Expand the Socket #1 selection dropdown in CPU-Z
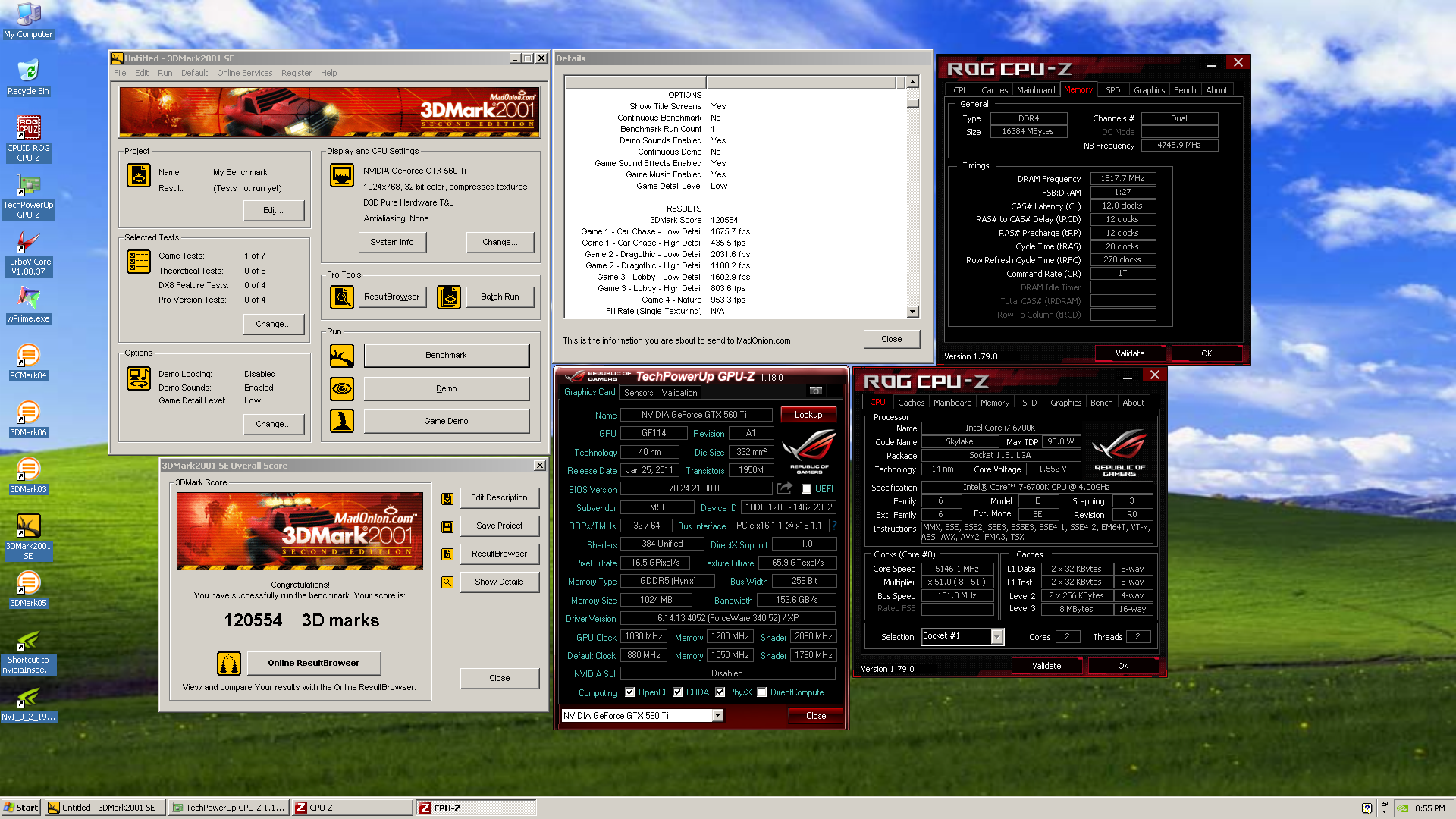Screen dimensions: 1456x819 click(997, 637)
